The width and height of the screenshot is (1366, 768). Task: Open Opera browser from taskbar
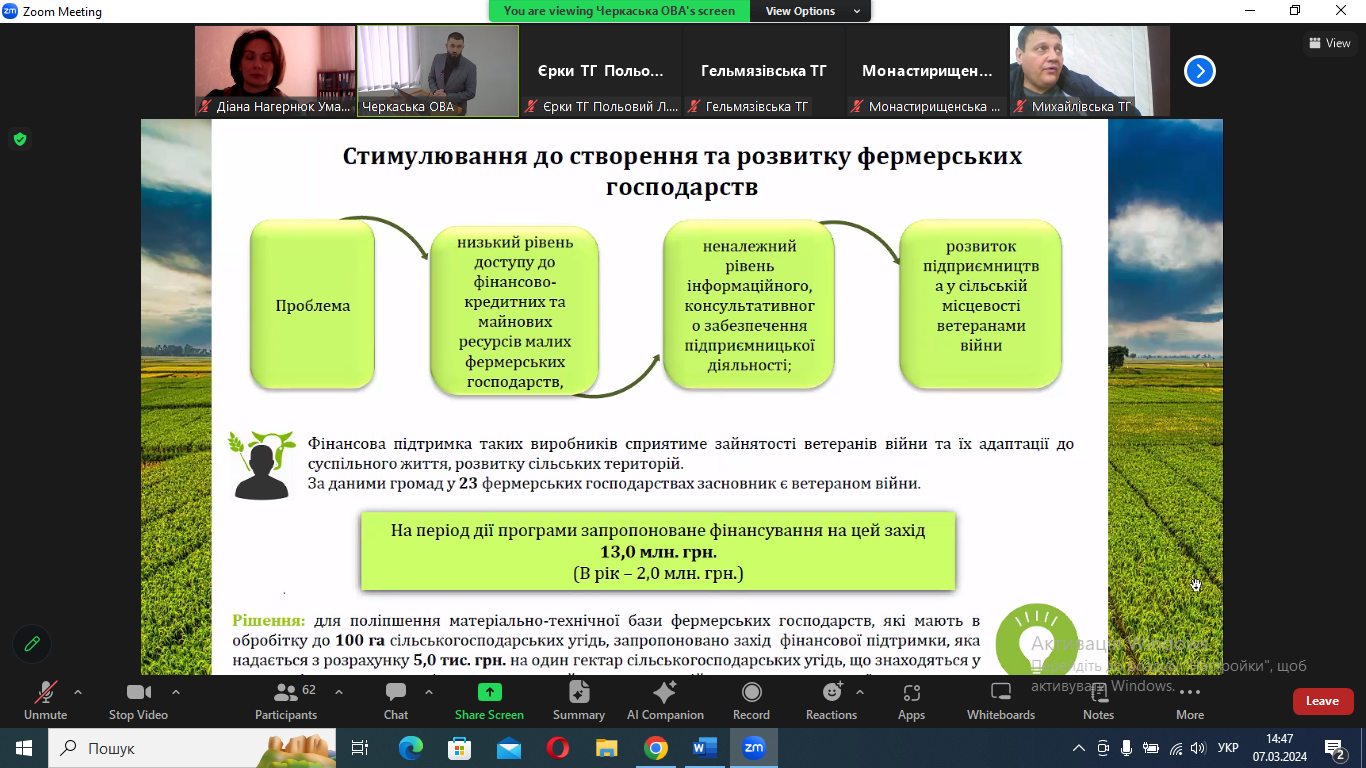[557, 748]
